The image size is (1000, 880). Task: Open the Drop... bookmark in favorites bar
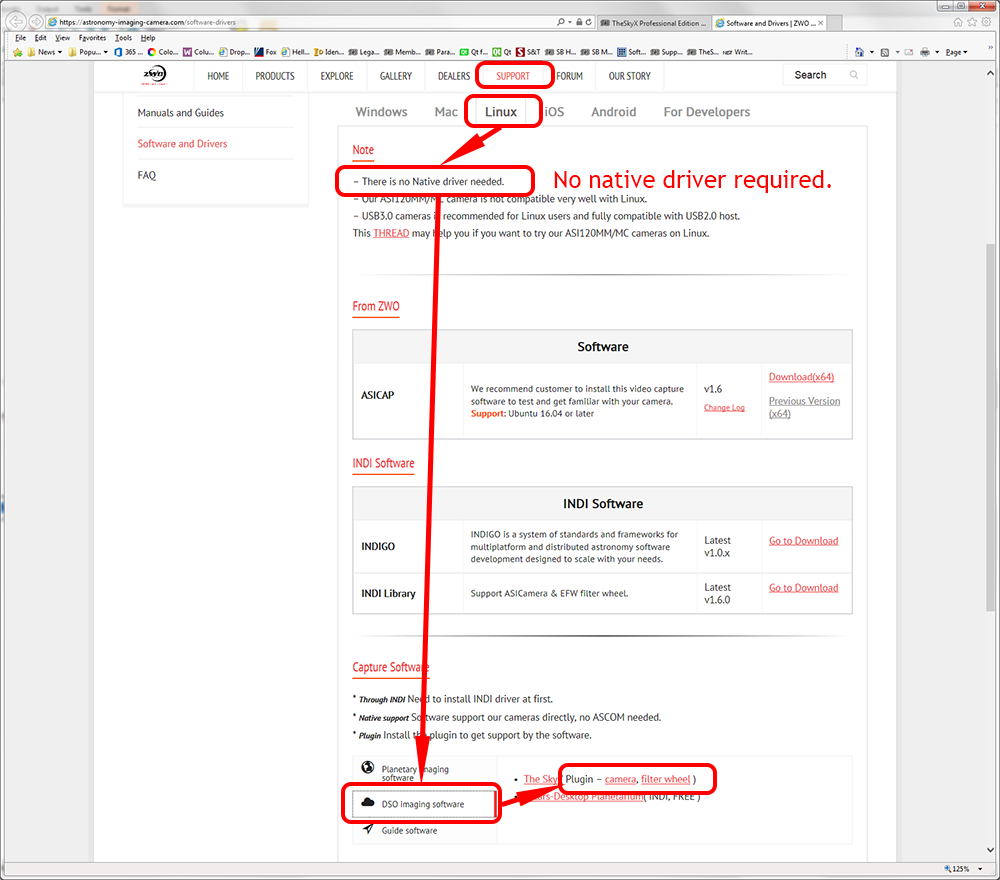235,52
